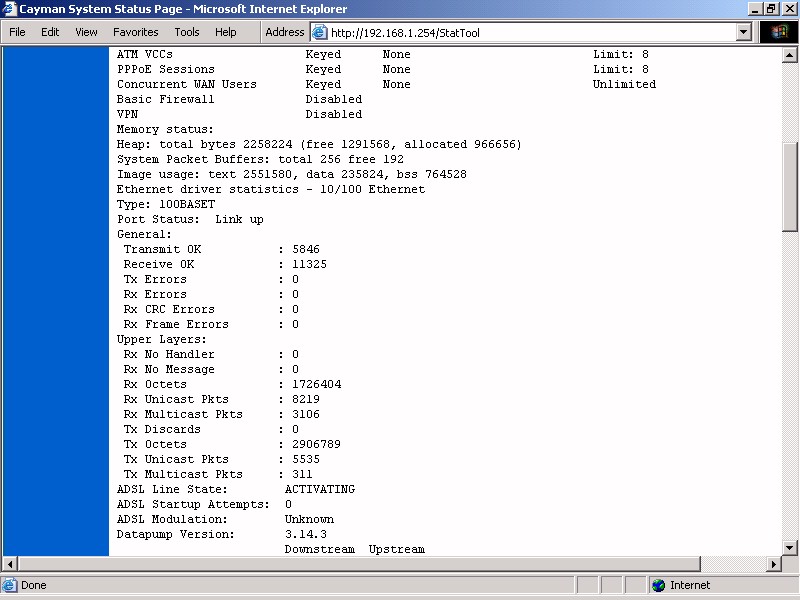Click the 'PPPoE Sessions' row label
The height and width of the screenshot is (600, 800).
(166, 69)
